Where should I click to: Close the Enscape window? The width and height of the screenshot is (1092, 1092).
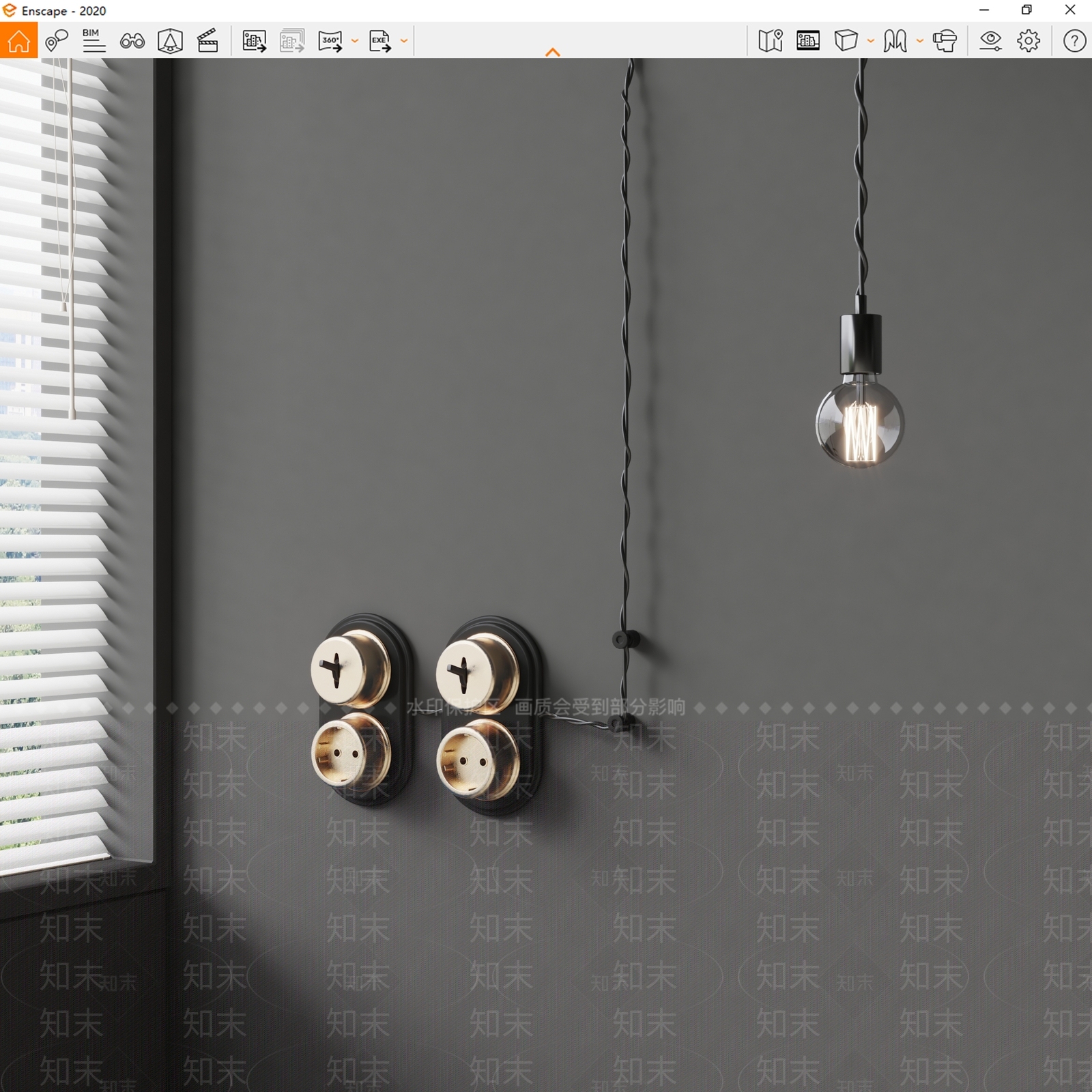click(1070, 10)
